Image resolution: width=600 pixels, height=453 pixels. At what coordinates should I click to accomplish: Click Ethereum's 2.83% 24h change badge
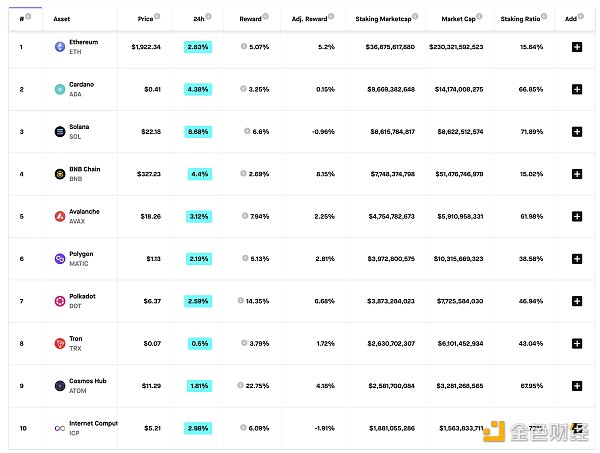pyautogui.click(x=198, y=47)
